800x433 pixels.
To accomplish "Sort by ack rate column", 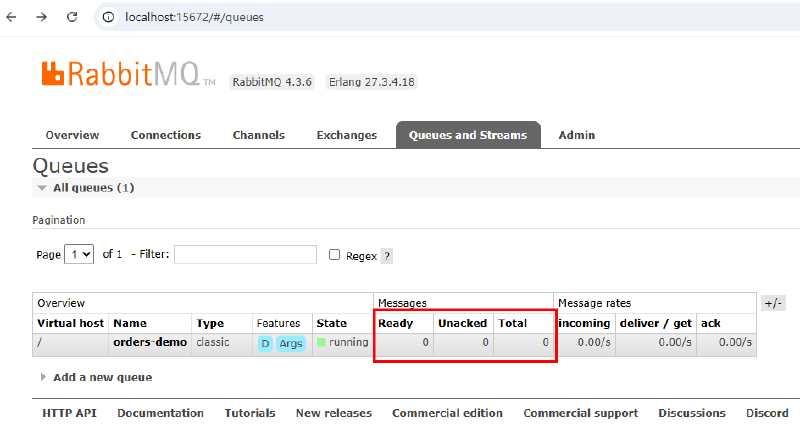I will coord(711,323).
